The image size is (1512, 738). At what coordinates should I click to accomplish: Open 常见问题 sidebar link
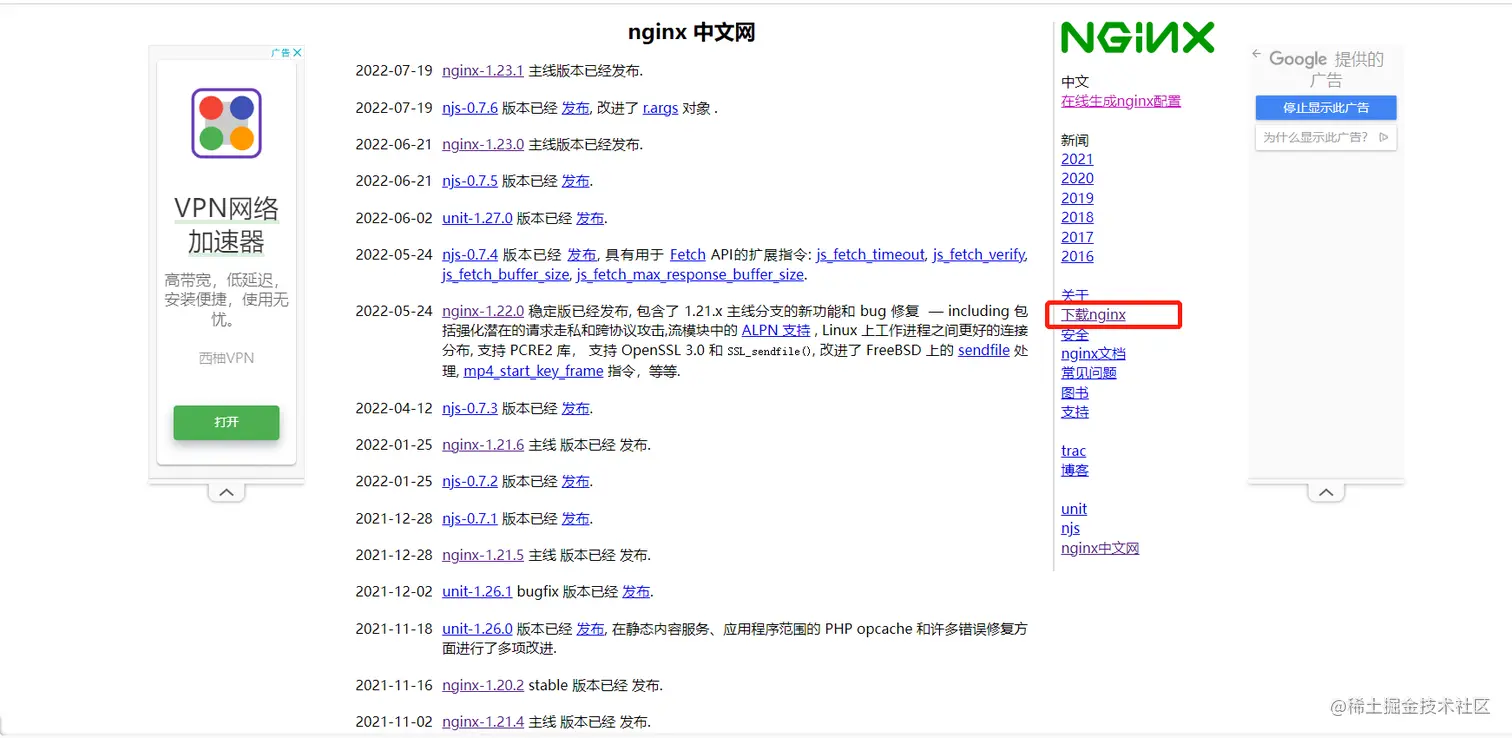coord(1089,373)
